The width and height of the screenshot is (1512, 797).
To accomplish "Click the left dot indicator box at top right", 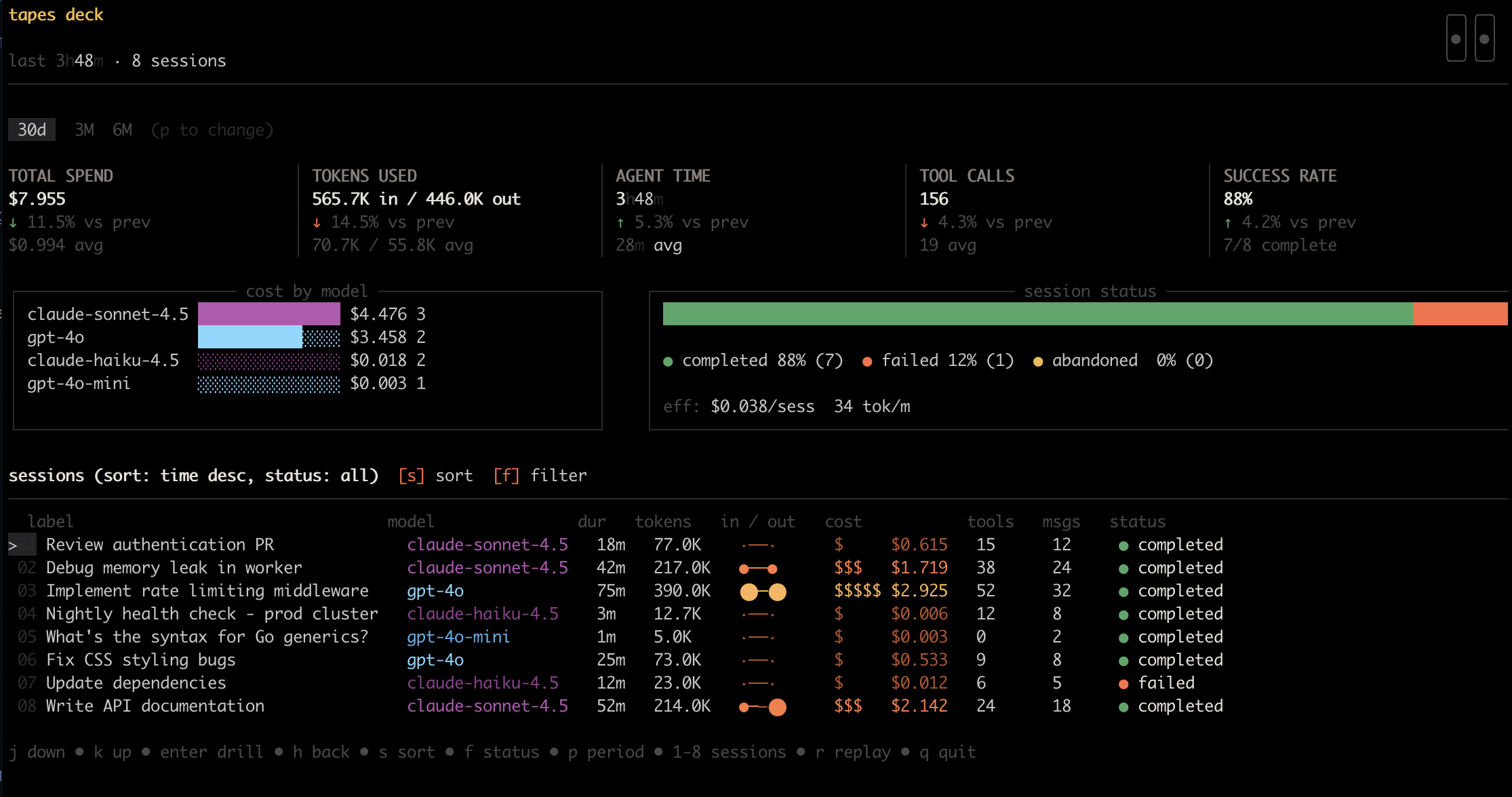I will [1456, 39].
